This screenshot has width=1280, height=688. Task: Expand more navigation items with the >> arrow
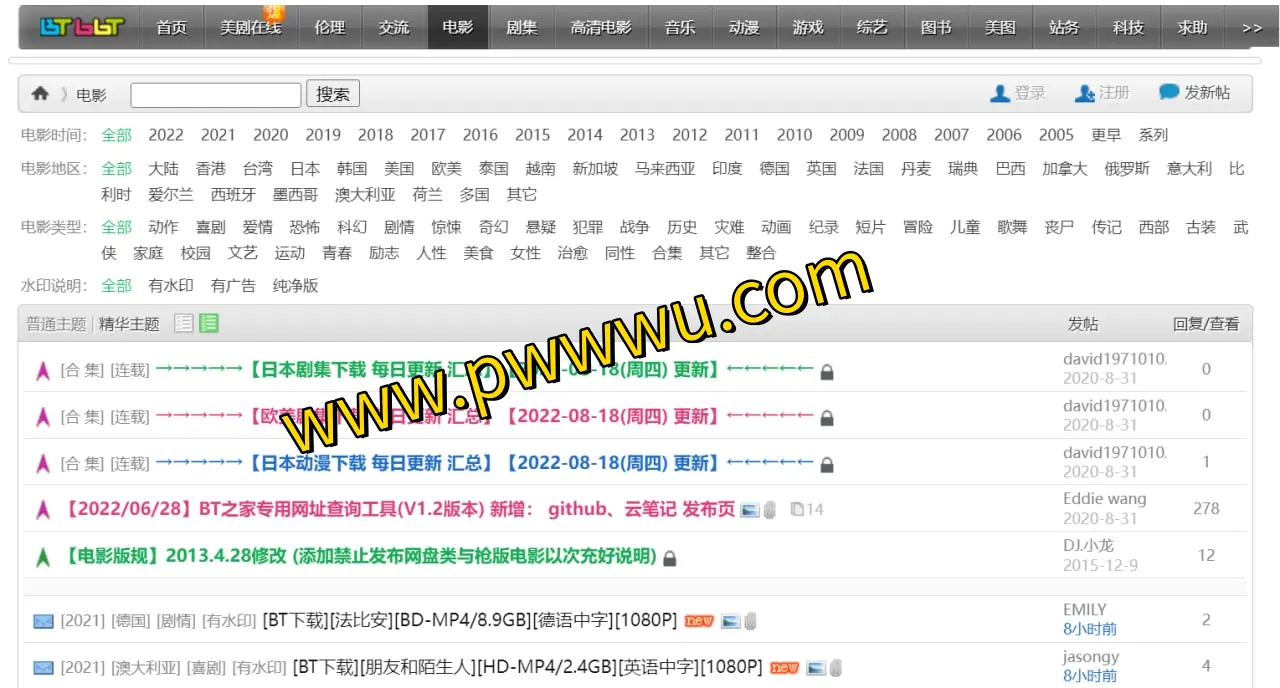point(1251,28)
